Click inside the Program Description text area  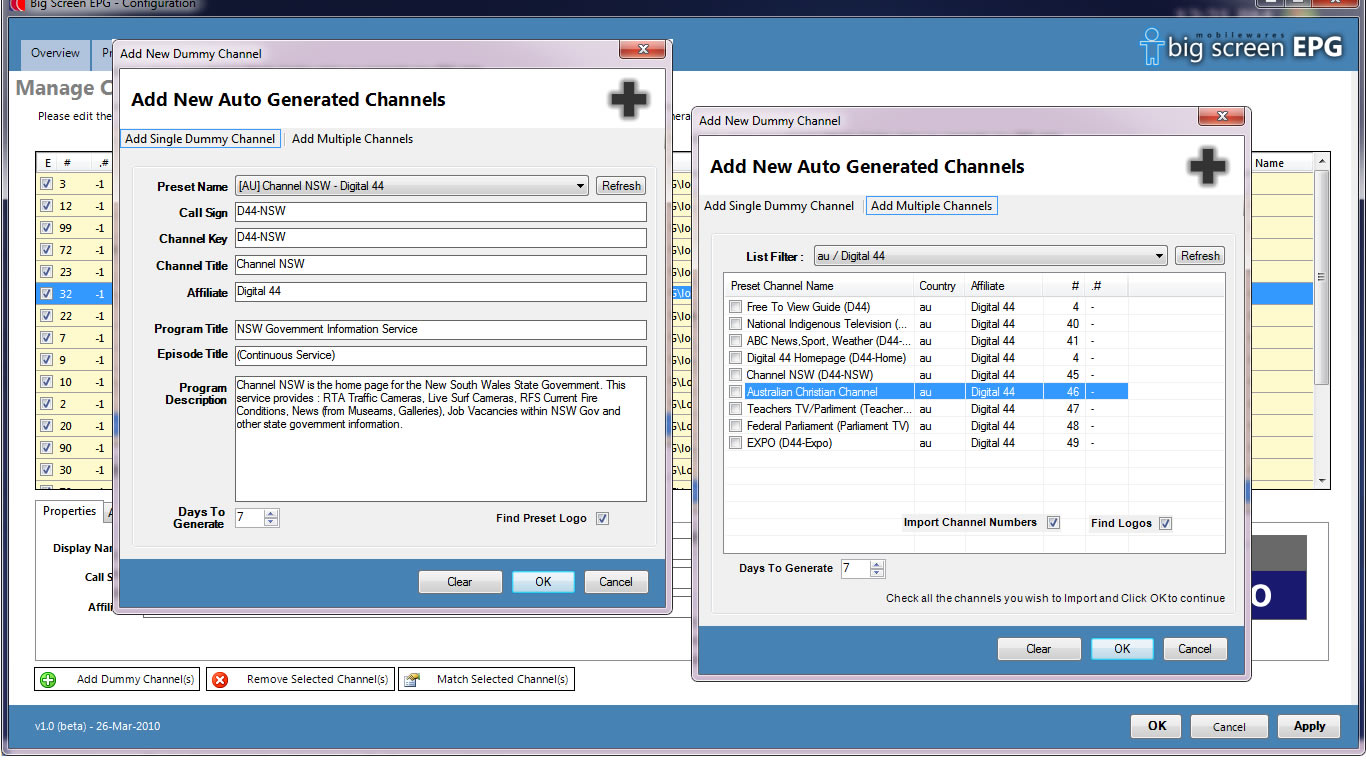tap(441, 439)
